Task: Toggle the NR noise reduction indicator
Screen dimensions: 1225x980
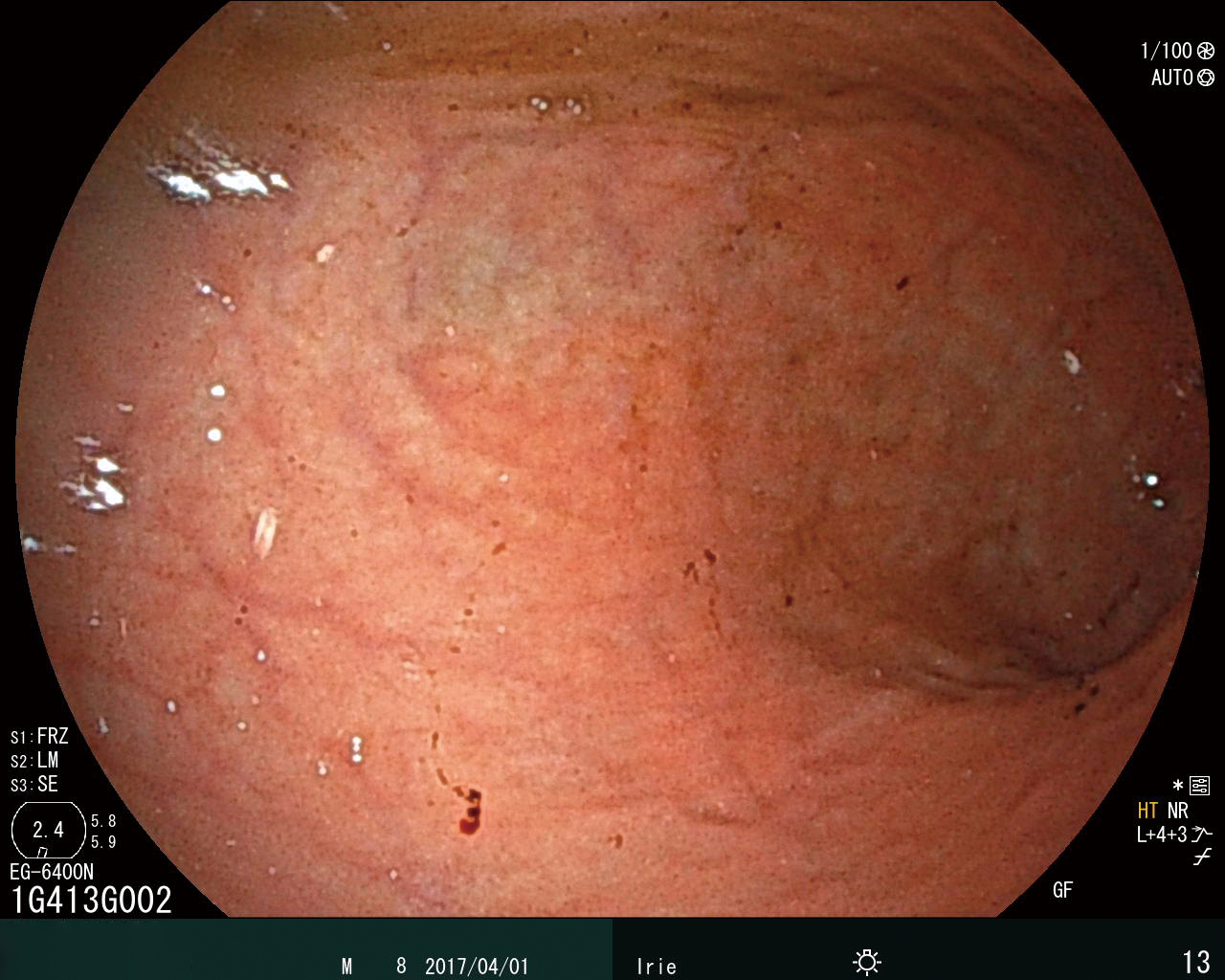Action: pyautogui.click(x=1178, y=811)
